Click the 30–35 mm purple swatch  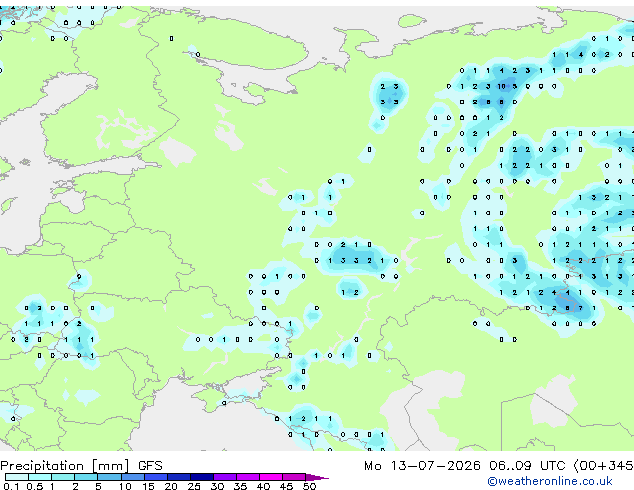[x=224, y=477]
